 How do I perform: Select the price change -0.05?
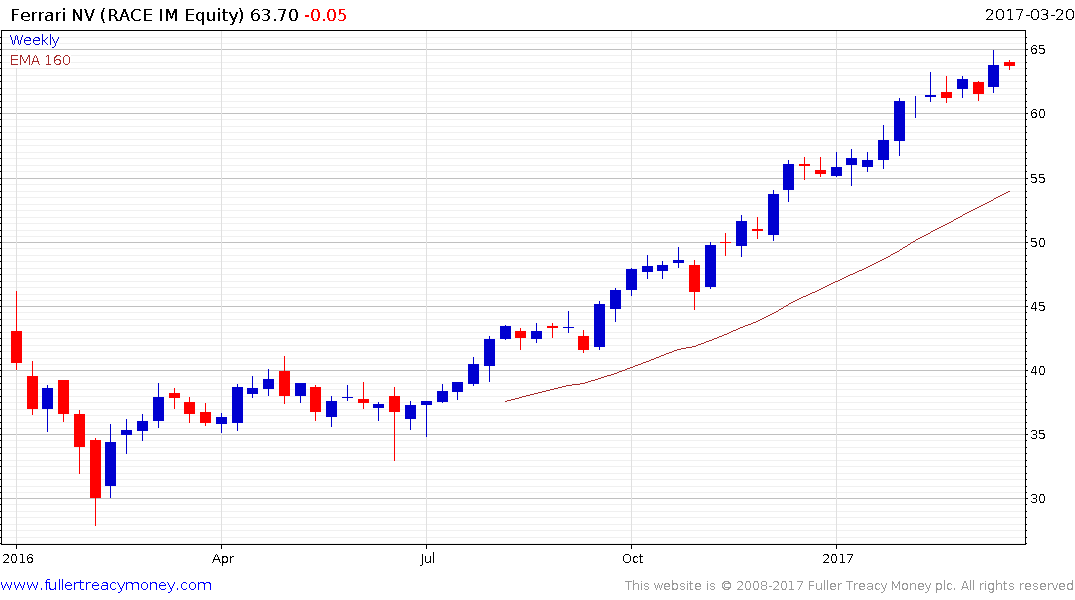point(326,15)
